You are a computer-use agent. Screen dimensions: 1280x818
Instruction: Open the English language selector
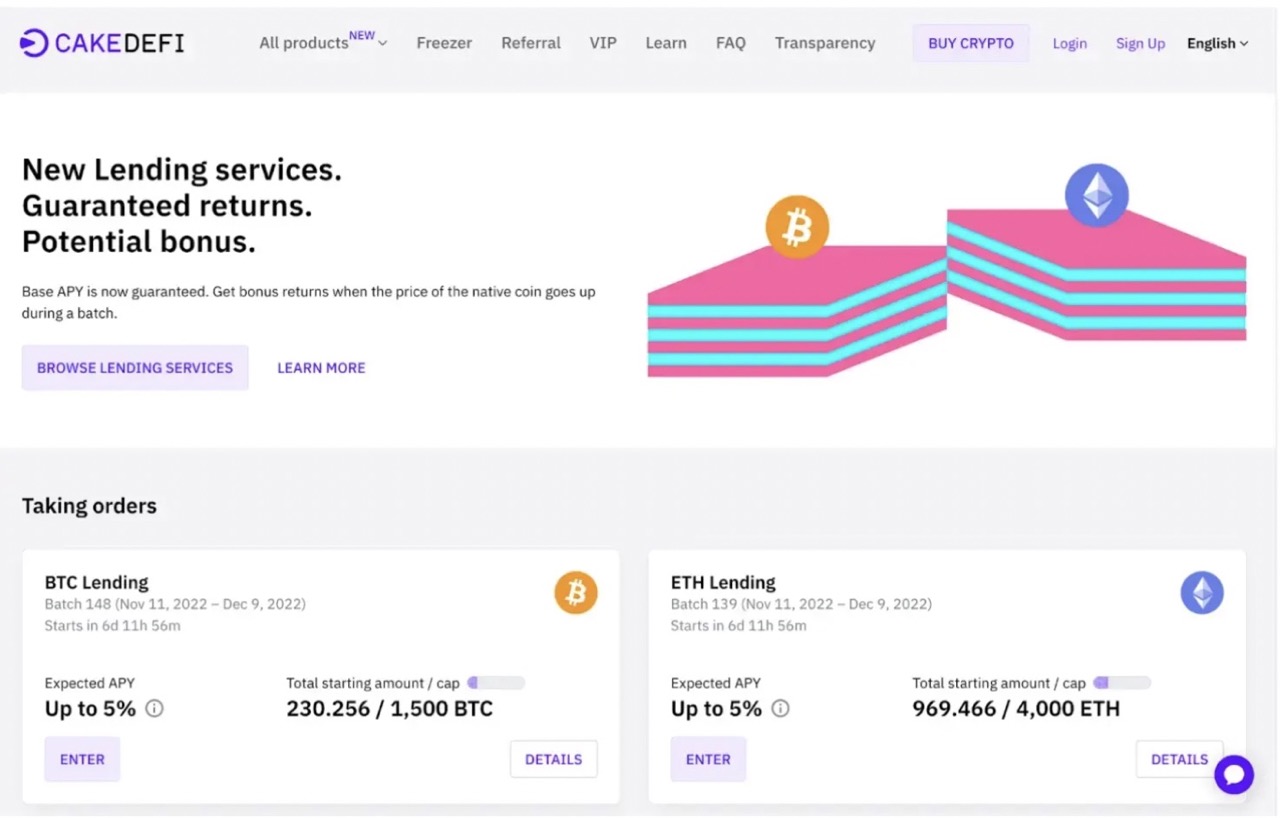coord(1217,43)
